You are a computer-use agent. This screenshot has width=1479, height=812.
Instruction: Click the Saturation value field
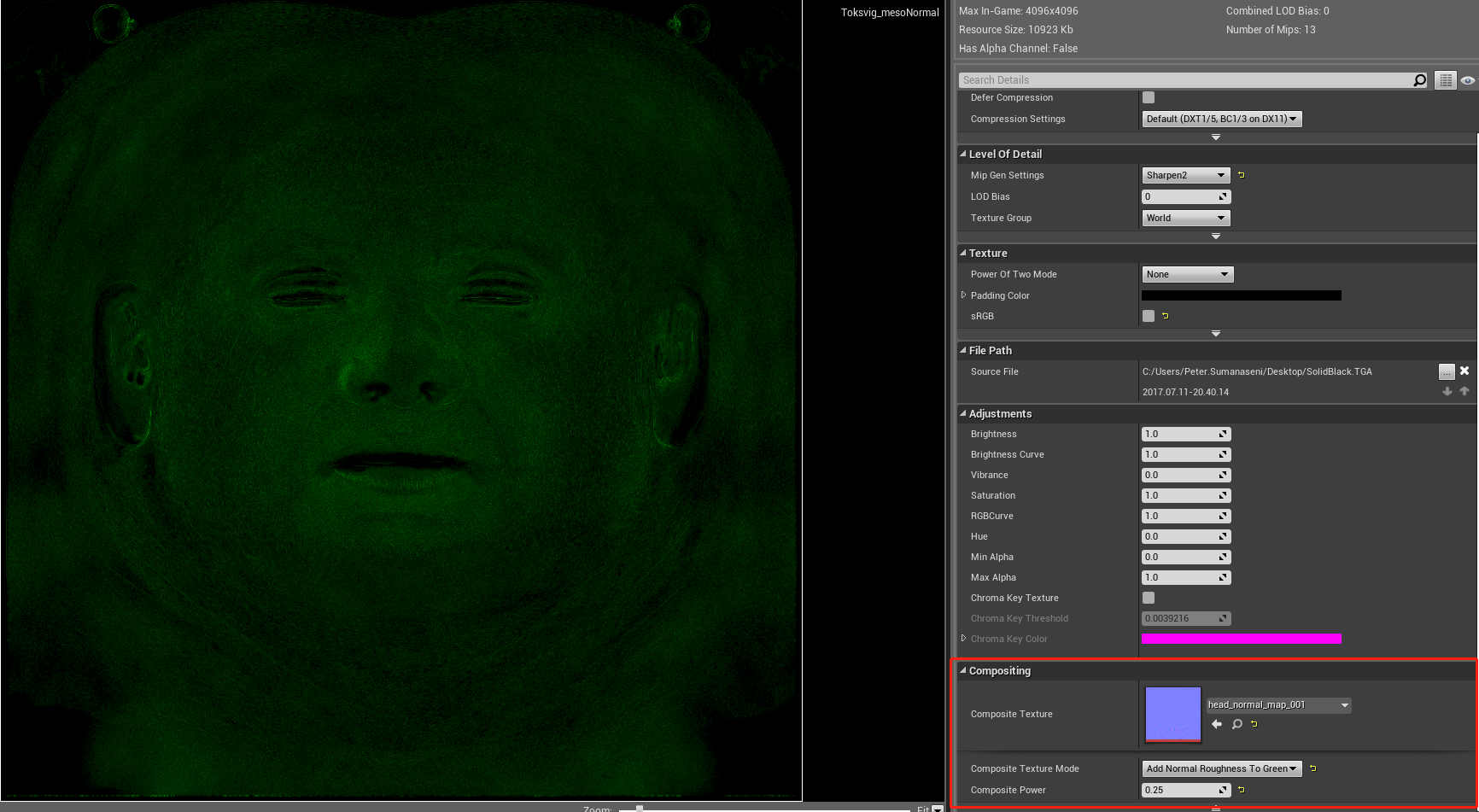click(x=1186, y=495)
